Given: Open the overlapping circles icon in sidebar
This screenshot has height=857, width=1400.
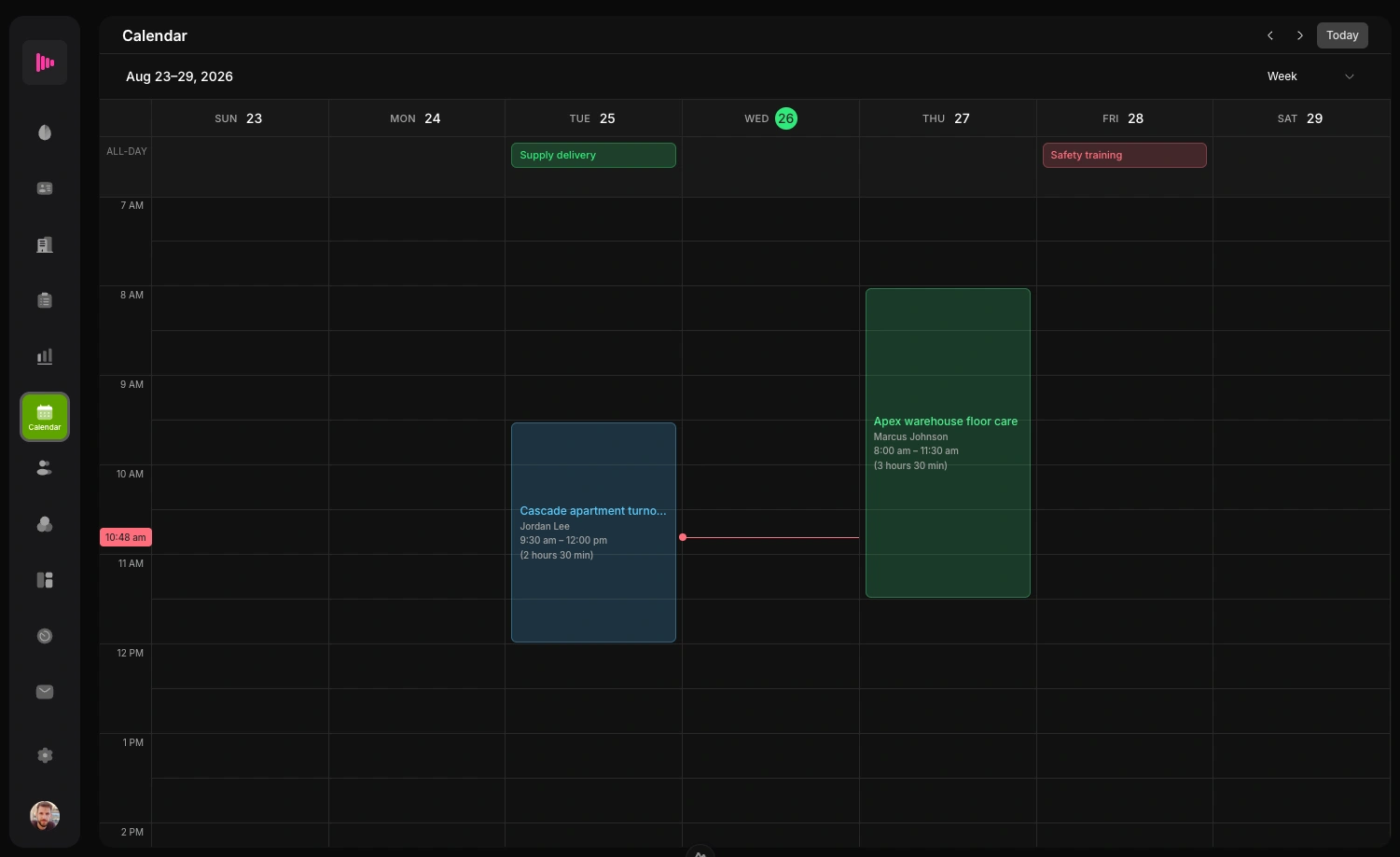Looking at the screenshot, I should tap(45, 524).
